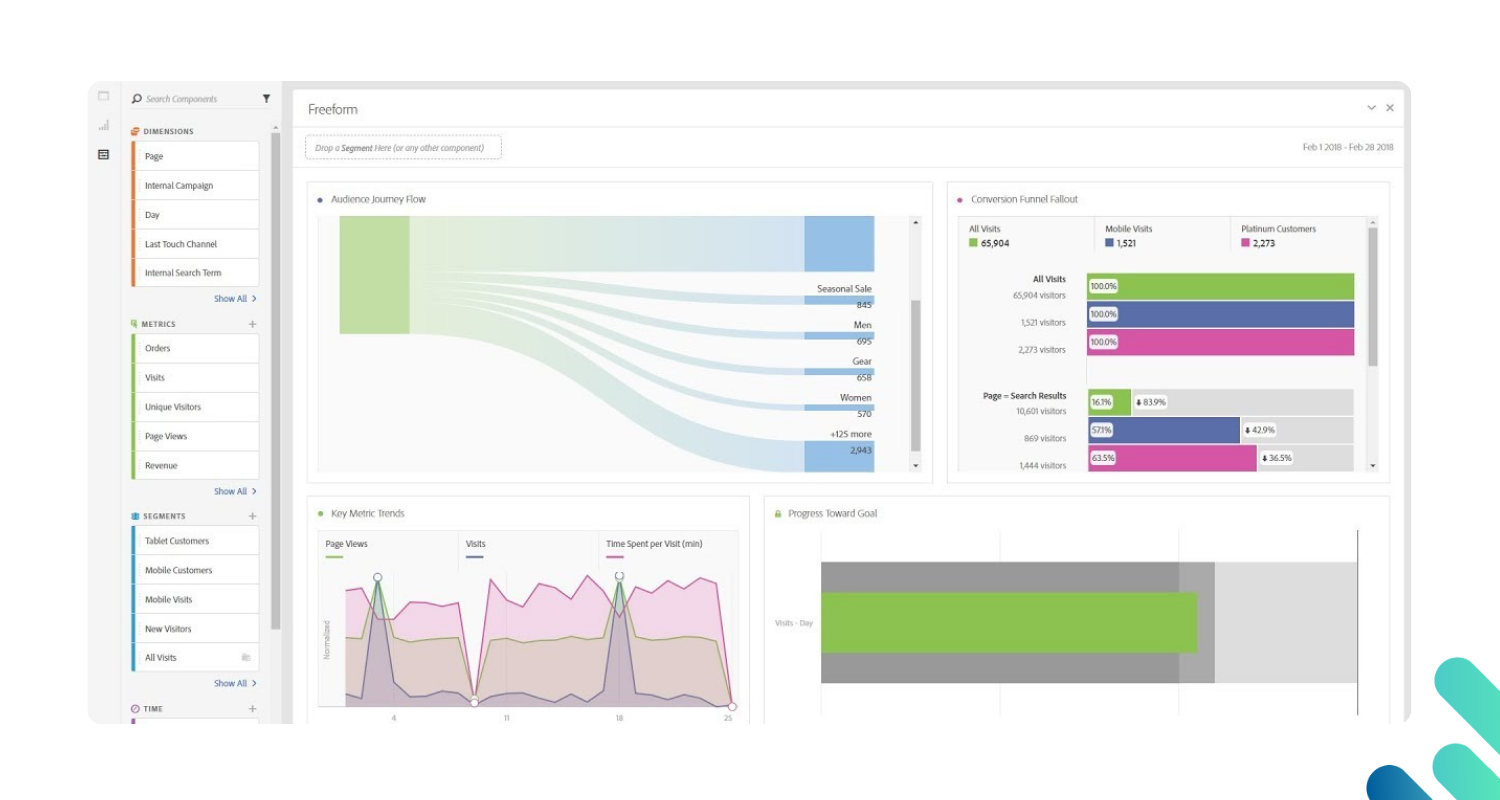Click plus icon next to Time section
1500x800 pixels.
[252, 709]
